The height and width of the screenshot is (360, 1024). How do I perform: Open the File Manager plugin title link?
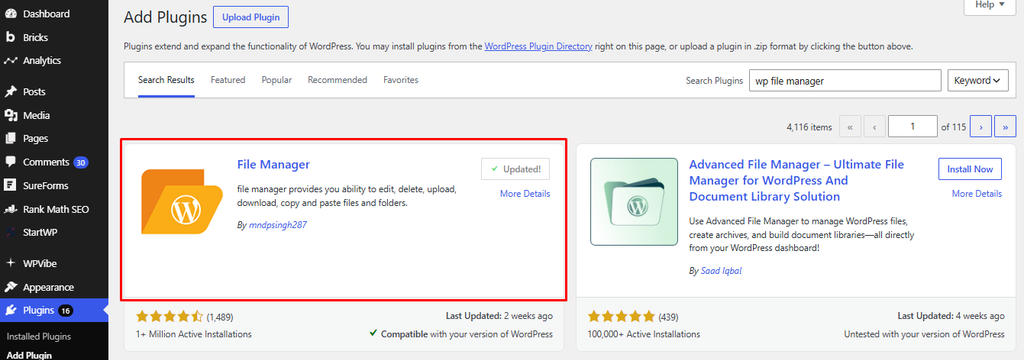click(x=274, y=165)
